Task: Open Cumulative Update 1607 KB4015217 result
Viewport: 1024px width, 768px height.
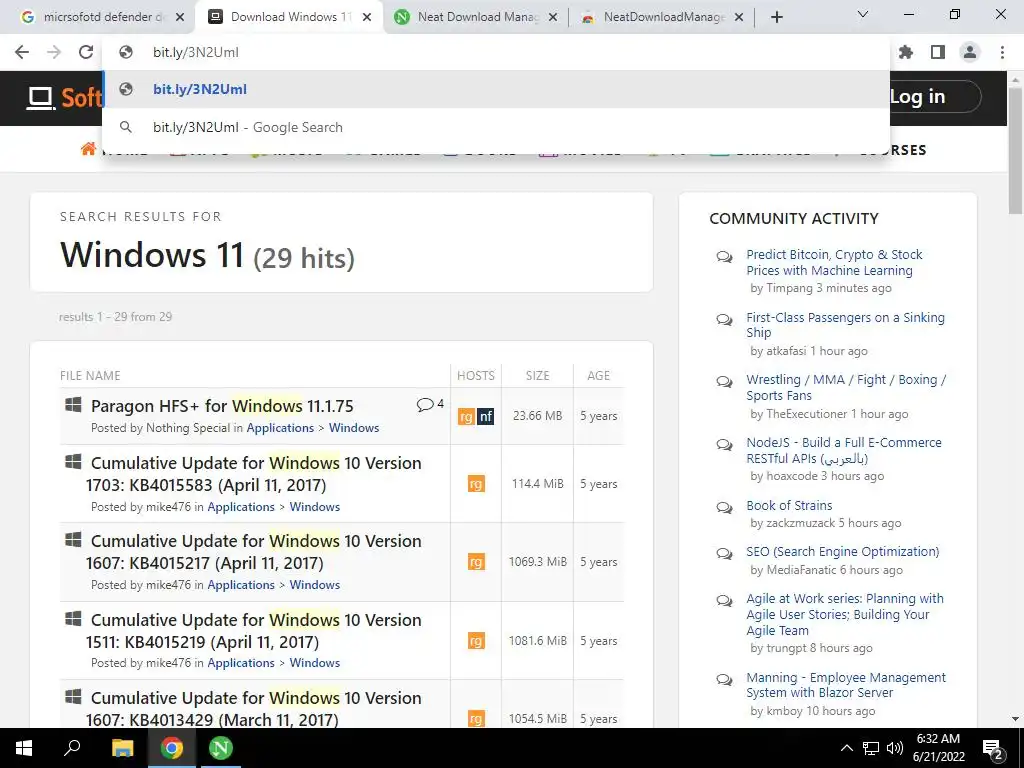Action: tap(253, 552)
